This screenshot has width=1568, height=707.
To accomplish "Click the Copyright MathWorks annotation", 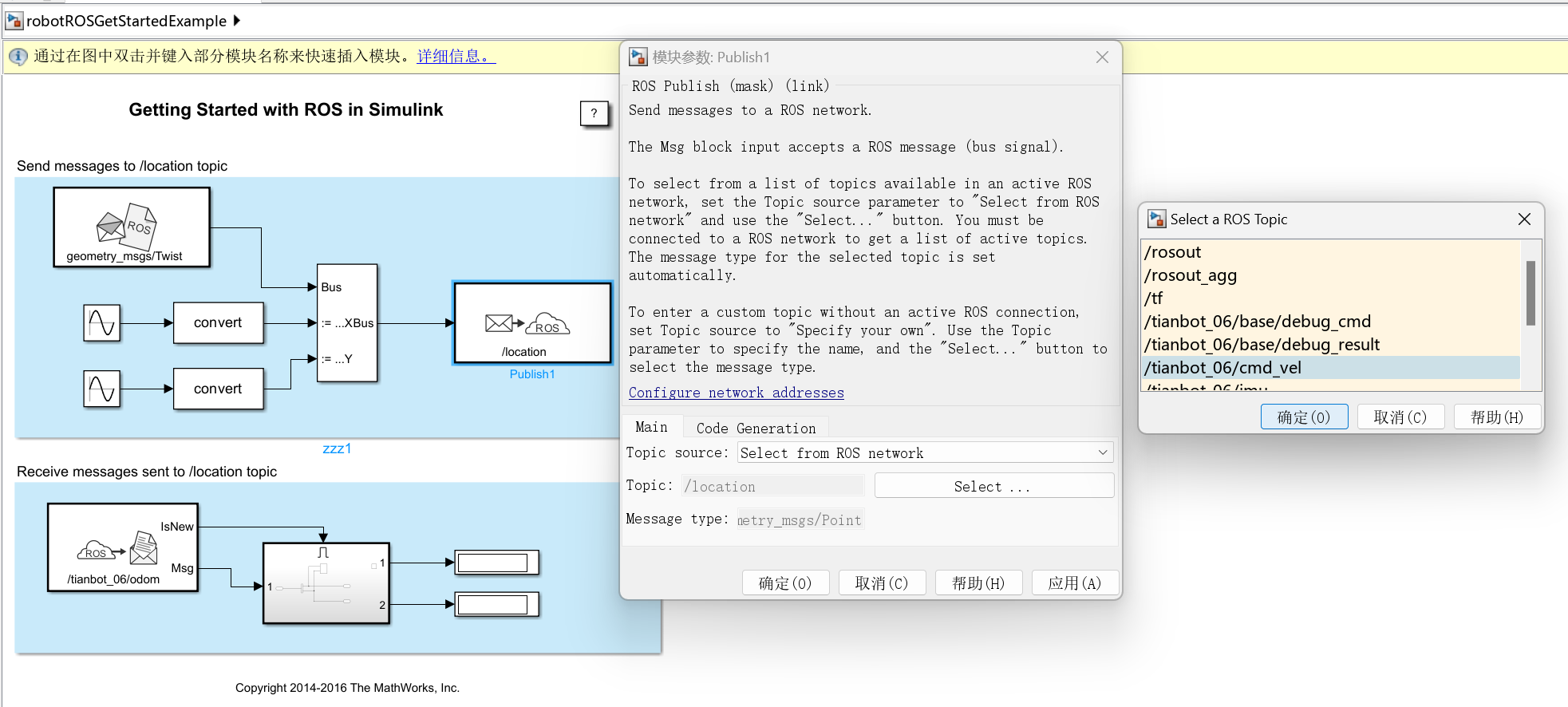I will (347, 688).
